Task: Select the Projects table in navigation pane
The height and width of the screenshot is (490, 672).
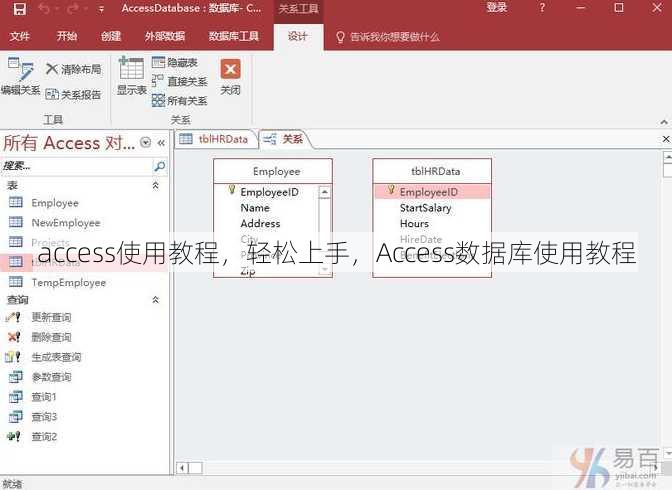Action: pyautogui.click(x=50, y=242)
